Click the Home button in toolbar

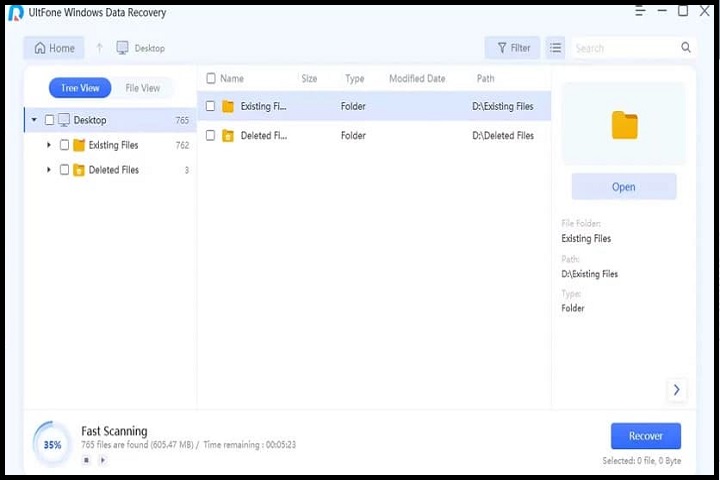point(54,48)
